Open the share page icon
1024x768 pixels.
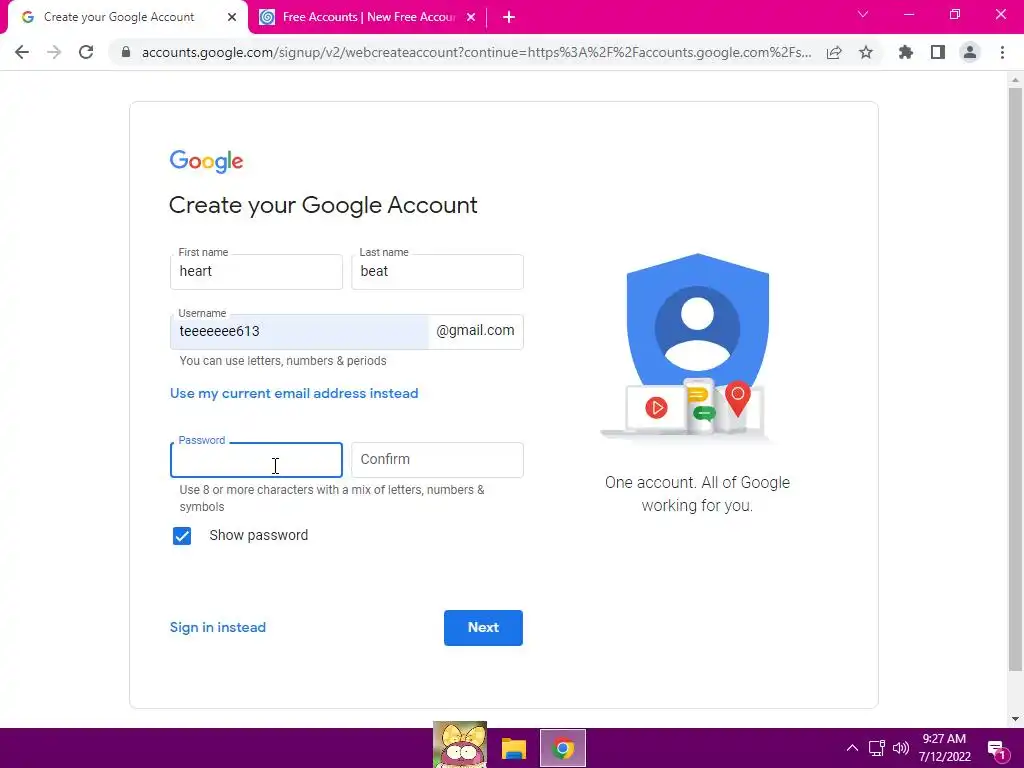click(x=834, y=52)
